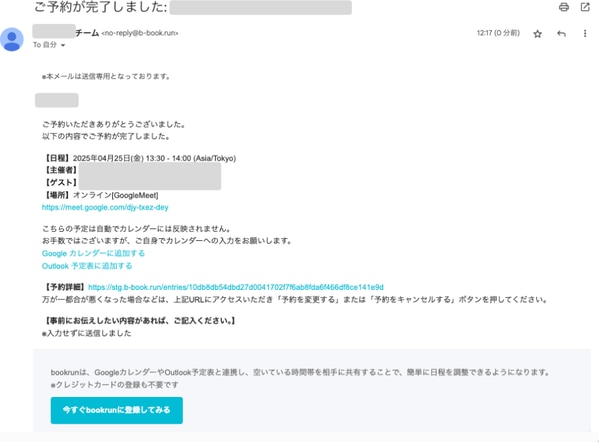Open the stg.b-book.run reservation details URL

[236, 287]
